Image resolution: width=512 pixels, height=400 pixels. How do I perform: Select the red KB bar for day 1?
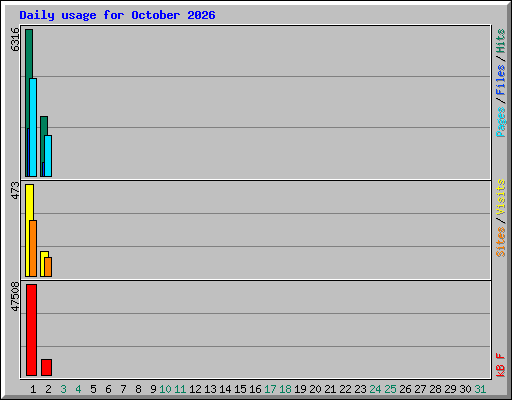(x=31, y=330)
